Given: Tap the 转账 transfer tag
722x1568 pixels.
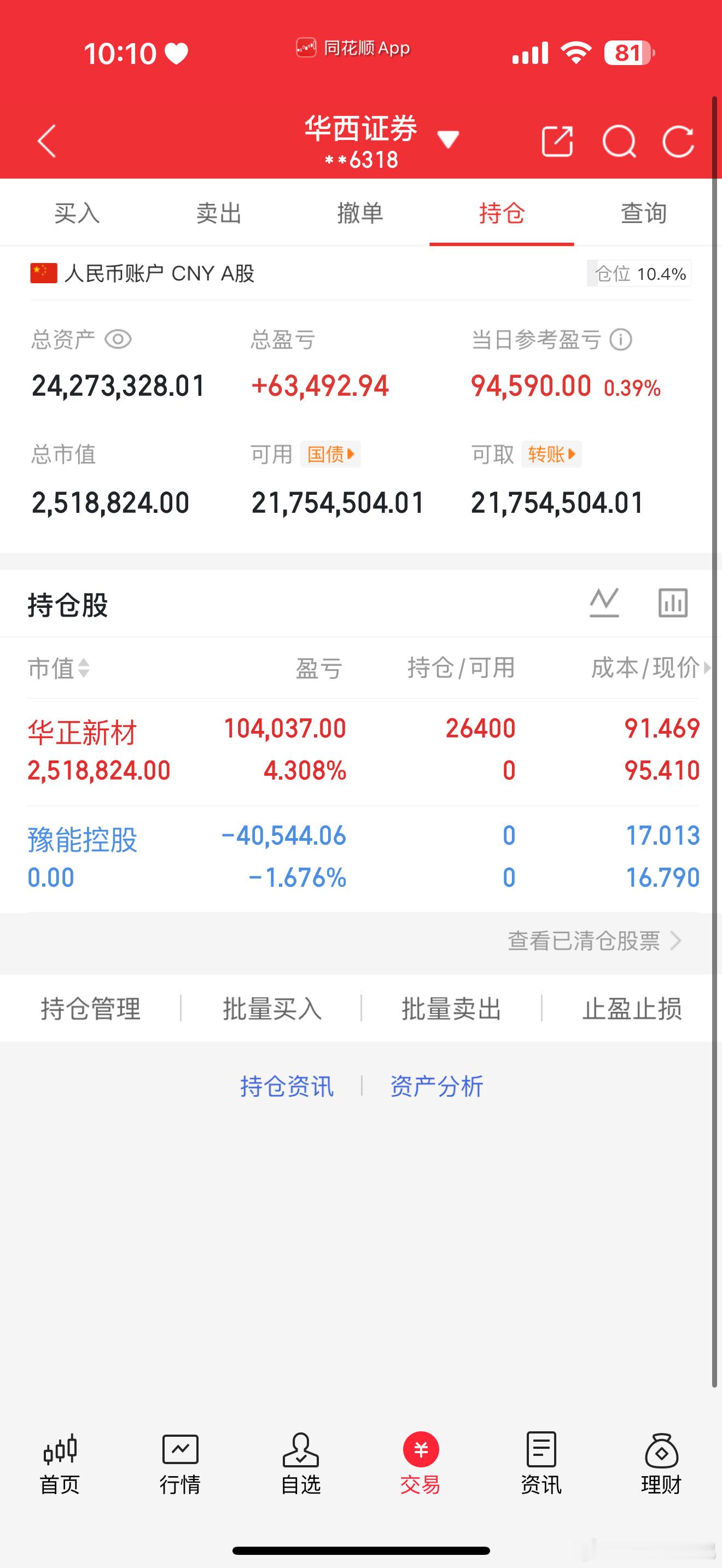Looking at the screenshot, I should point(551,454).
